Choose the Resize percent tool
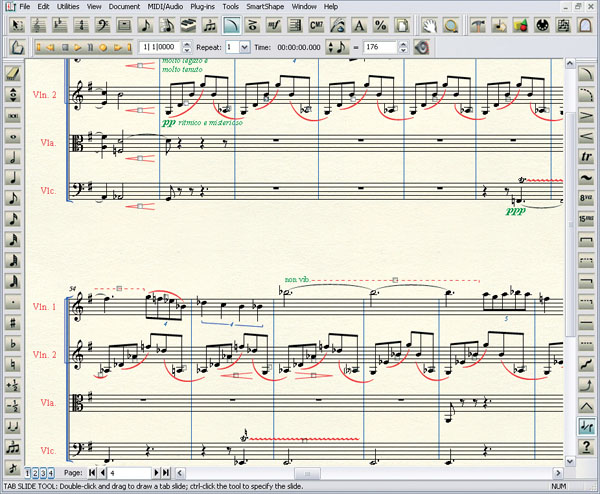Screen dimensions: 600x494 pyautogui.click(x=380, y=26)
